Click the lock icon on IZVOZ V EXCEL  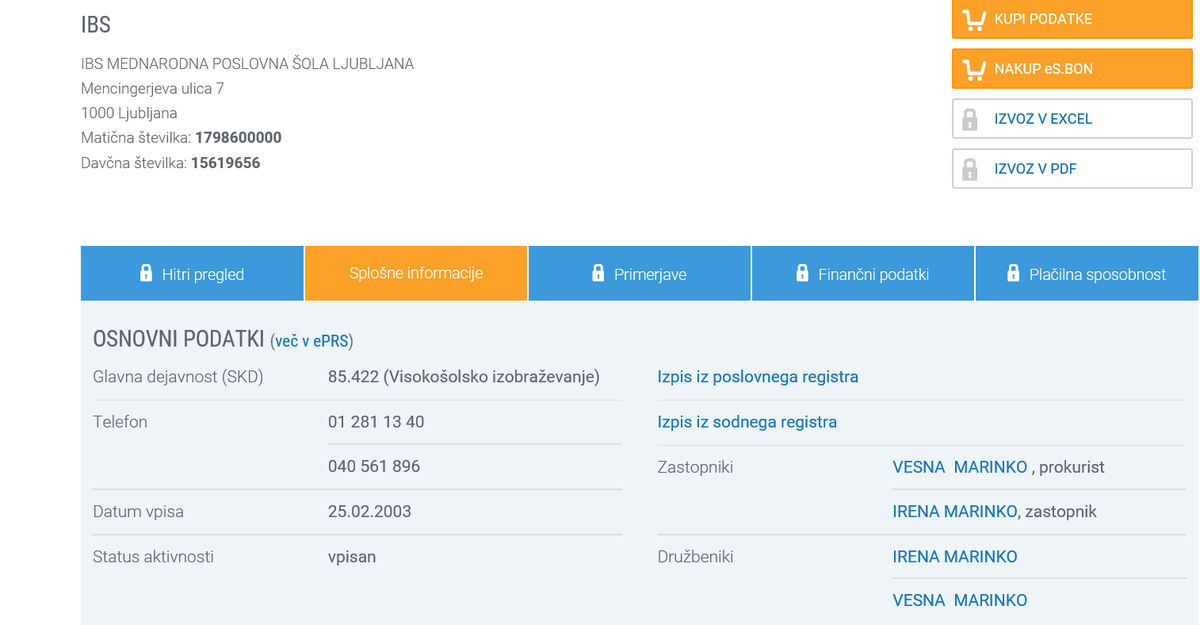[969, 119]
